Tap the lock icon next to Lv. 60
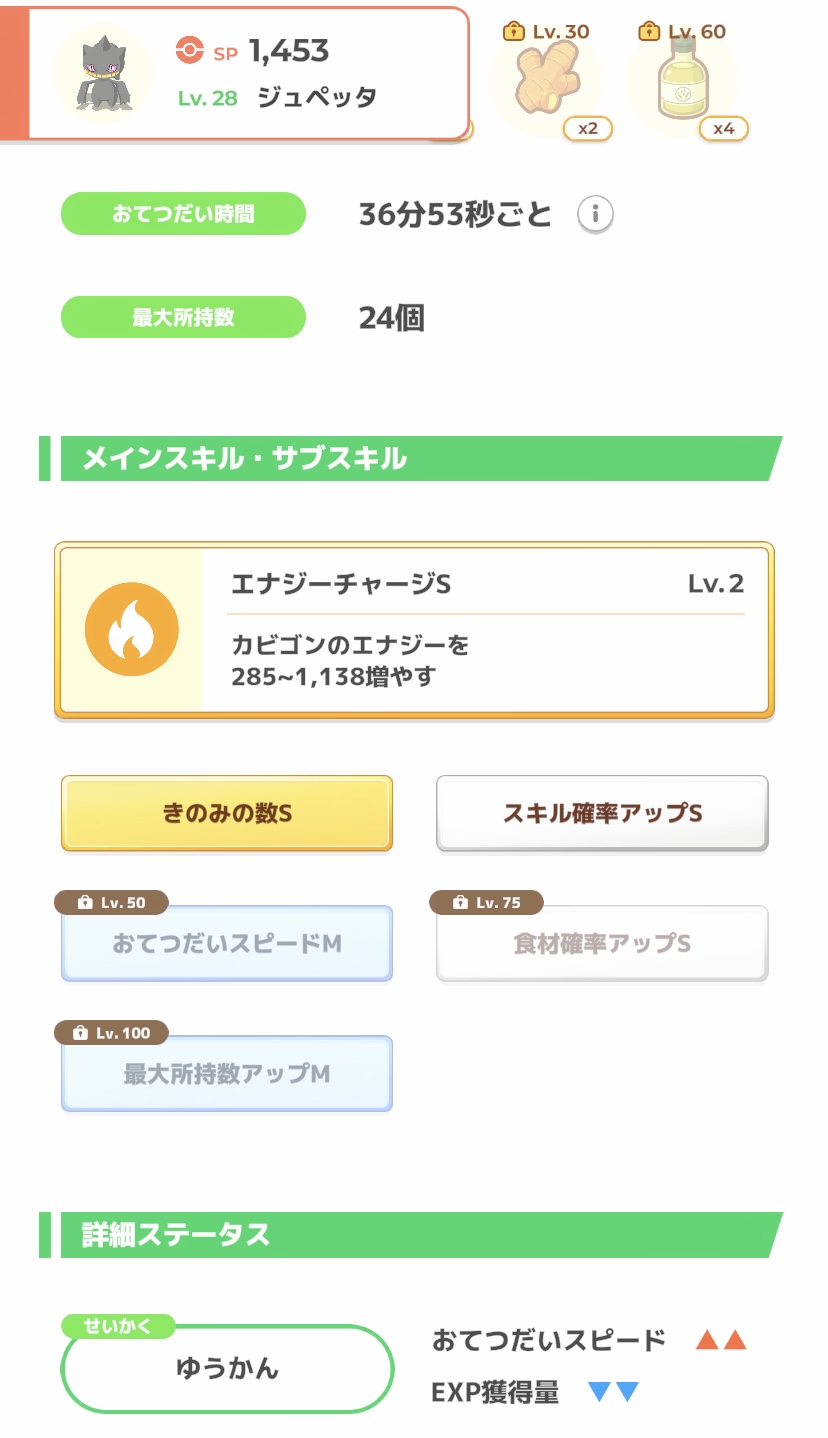This screenshot has width=828, height=1438. [x=649, y=31]
